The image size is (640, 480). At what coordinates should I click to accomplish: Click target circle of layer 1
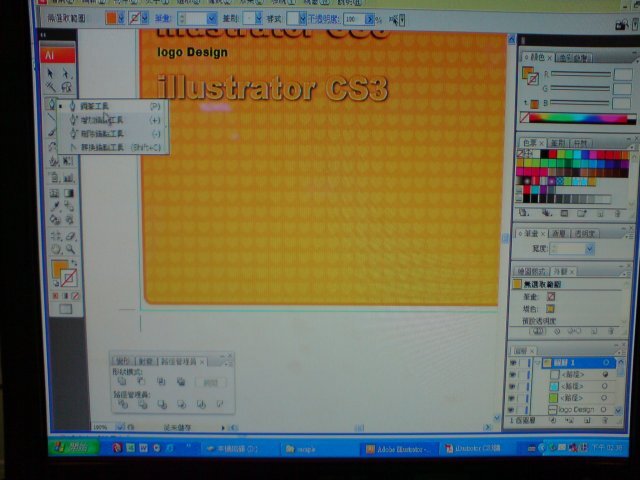pyautogui.click(x=606, y=362)
